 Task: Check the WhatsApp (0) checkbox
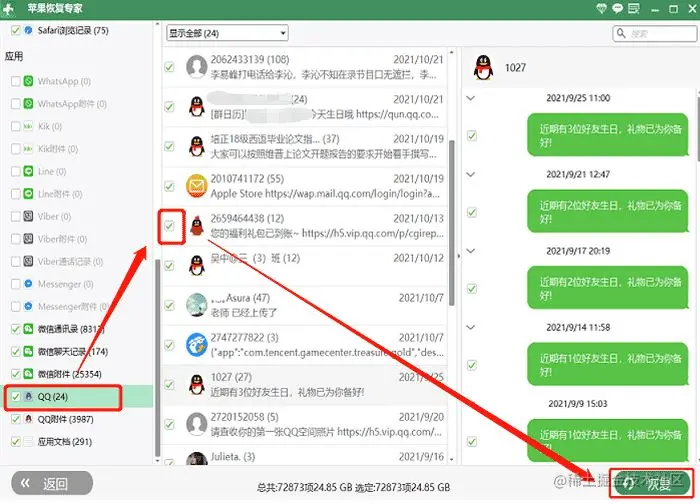tap(15, 81)
